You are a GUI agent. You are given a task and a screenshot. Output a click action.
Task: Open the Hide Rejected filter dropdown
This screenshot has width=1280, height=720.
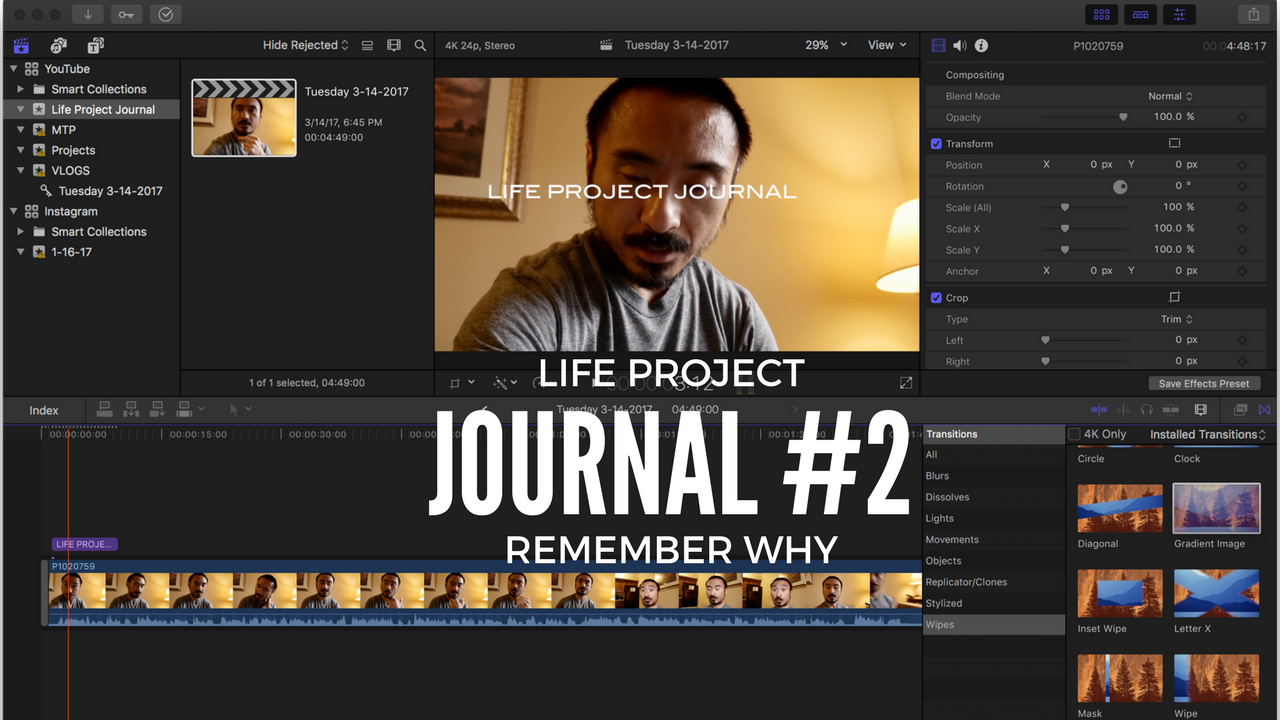point(305,45)
